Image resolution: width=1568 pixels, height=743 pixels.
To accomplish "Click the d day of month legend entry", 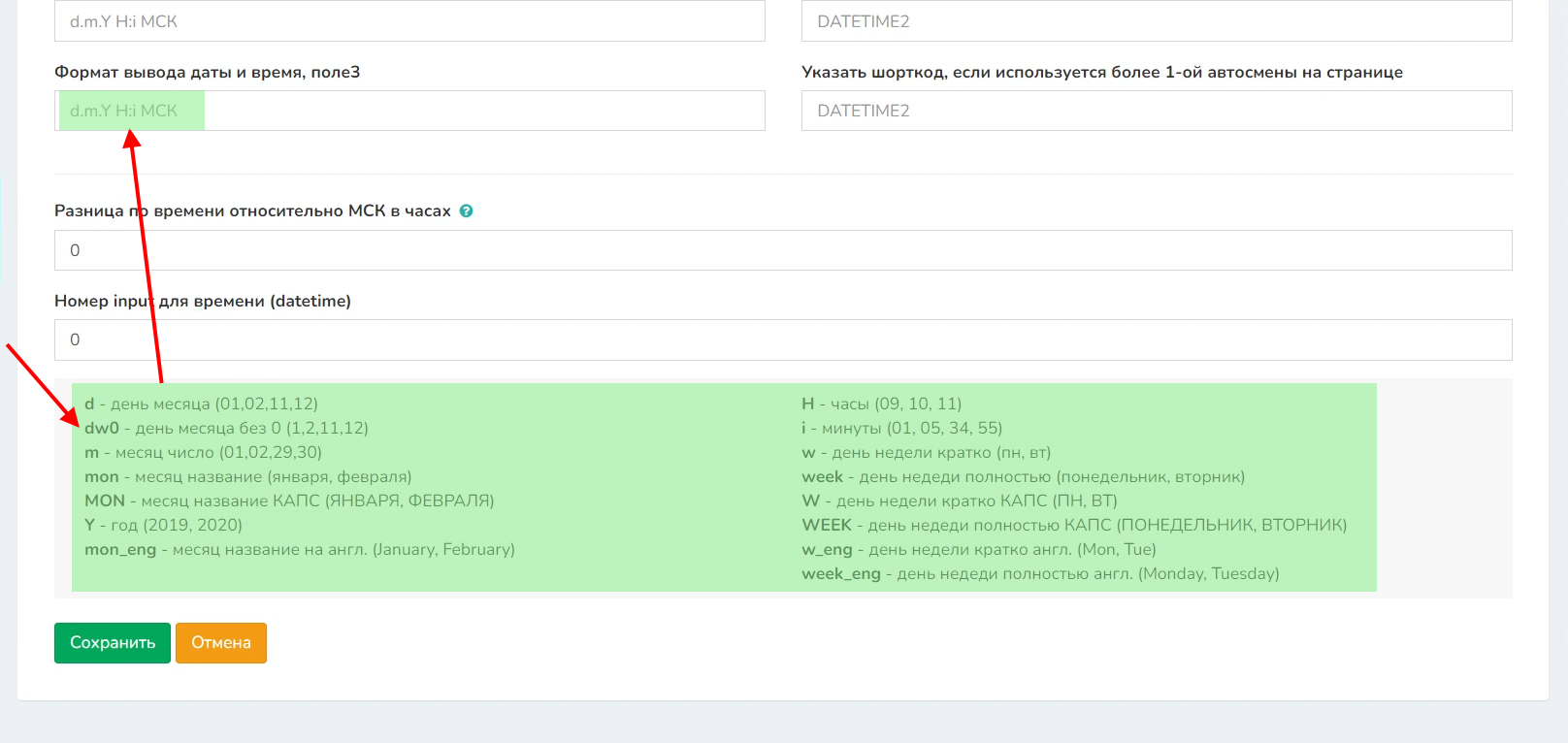I will (x=201, y=404).
